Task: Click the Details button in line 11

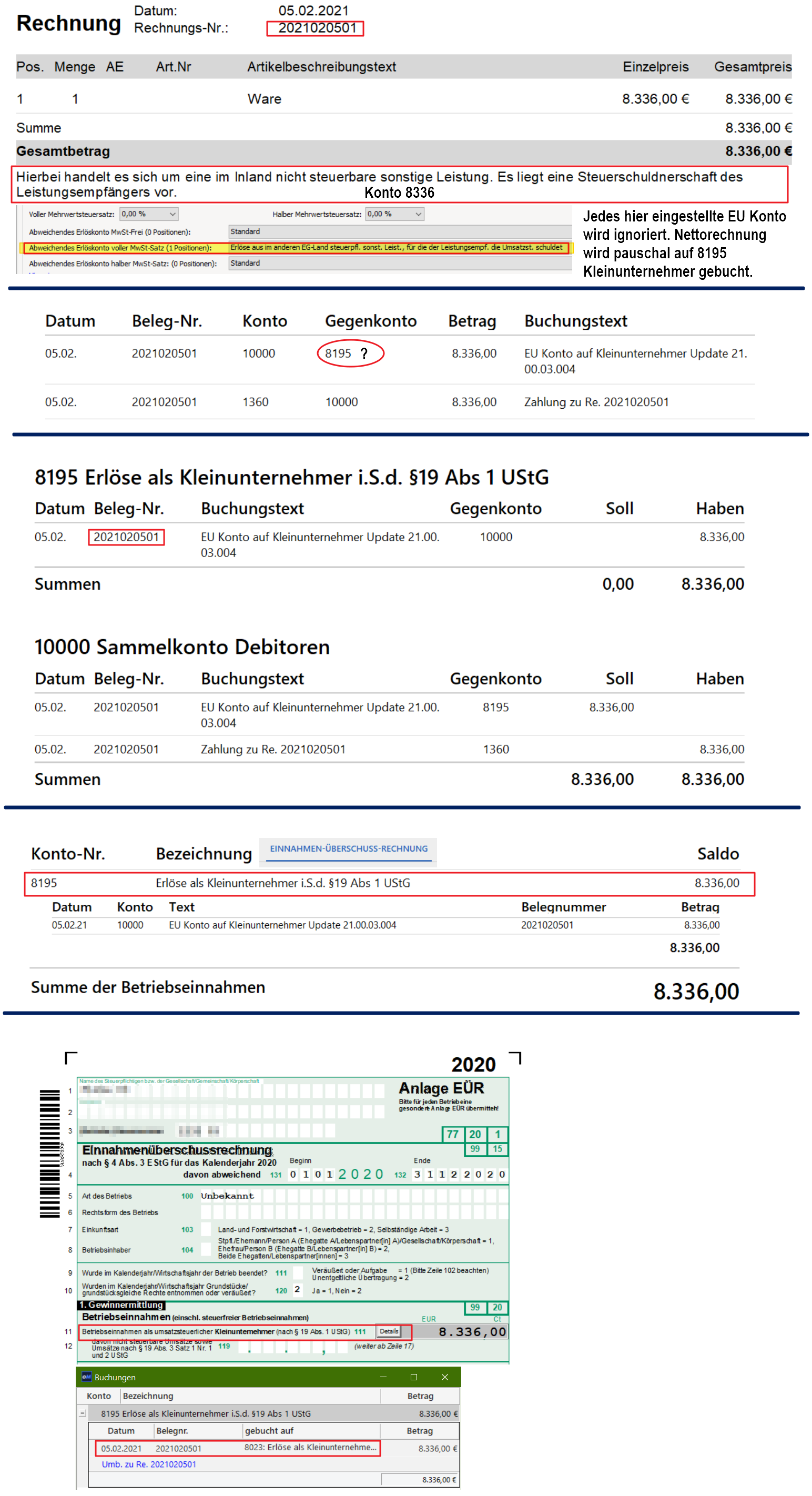Action: 389,1331
